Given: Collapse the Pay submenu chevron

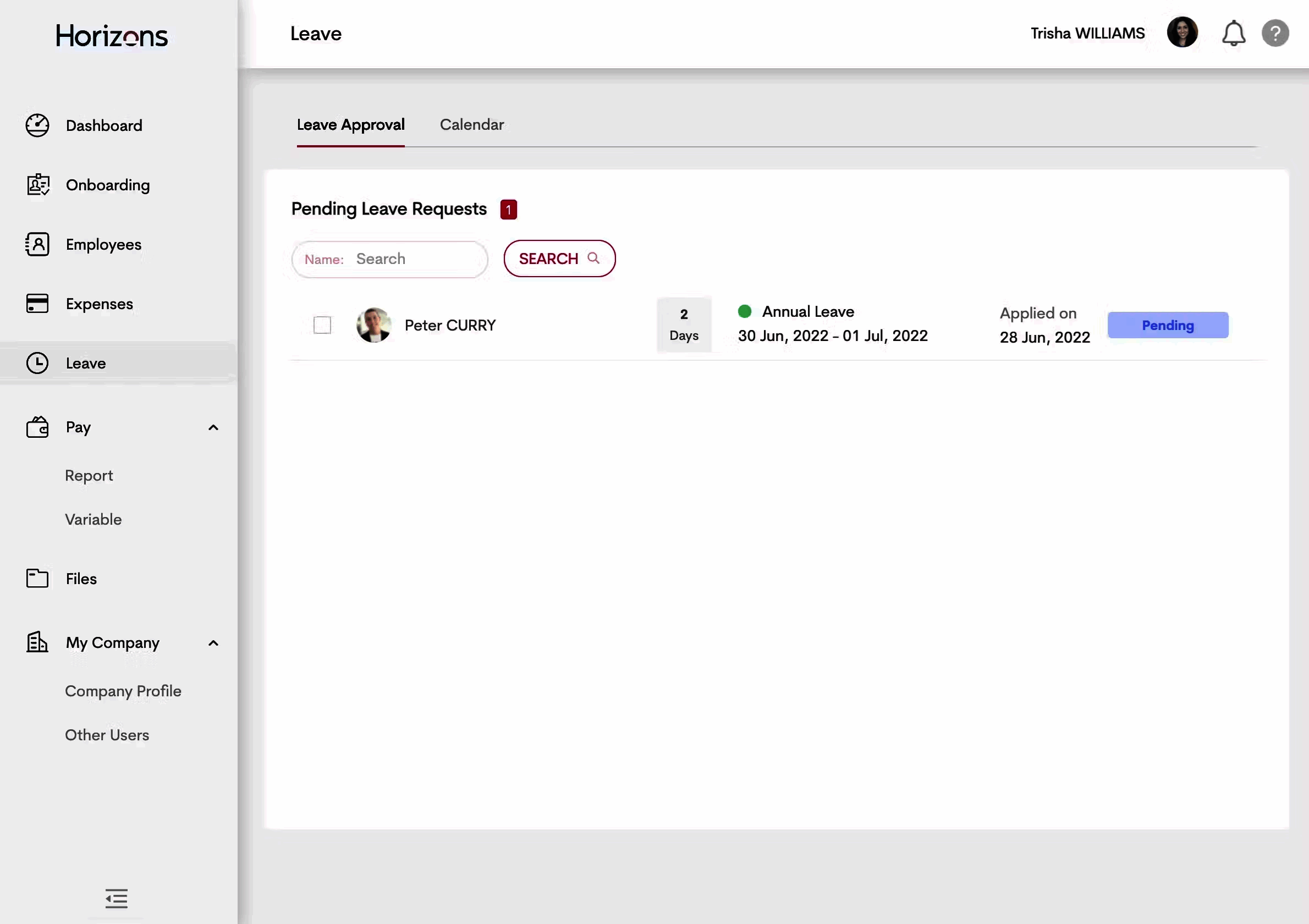Looking at the screenshot, I should (213, 427).
